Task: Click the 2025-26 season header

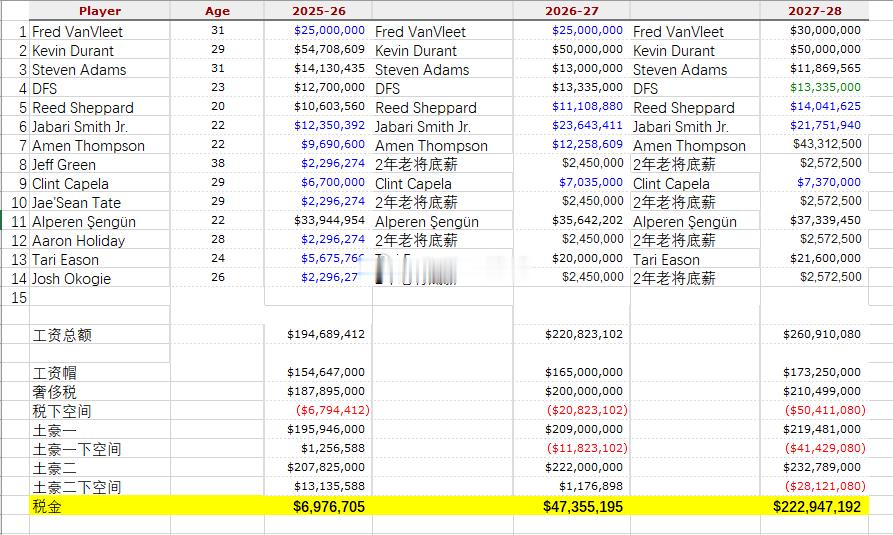Action: point(318,11)
